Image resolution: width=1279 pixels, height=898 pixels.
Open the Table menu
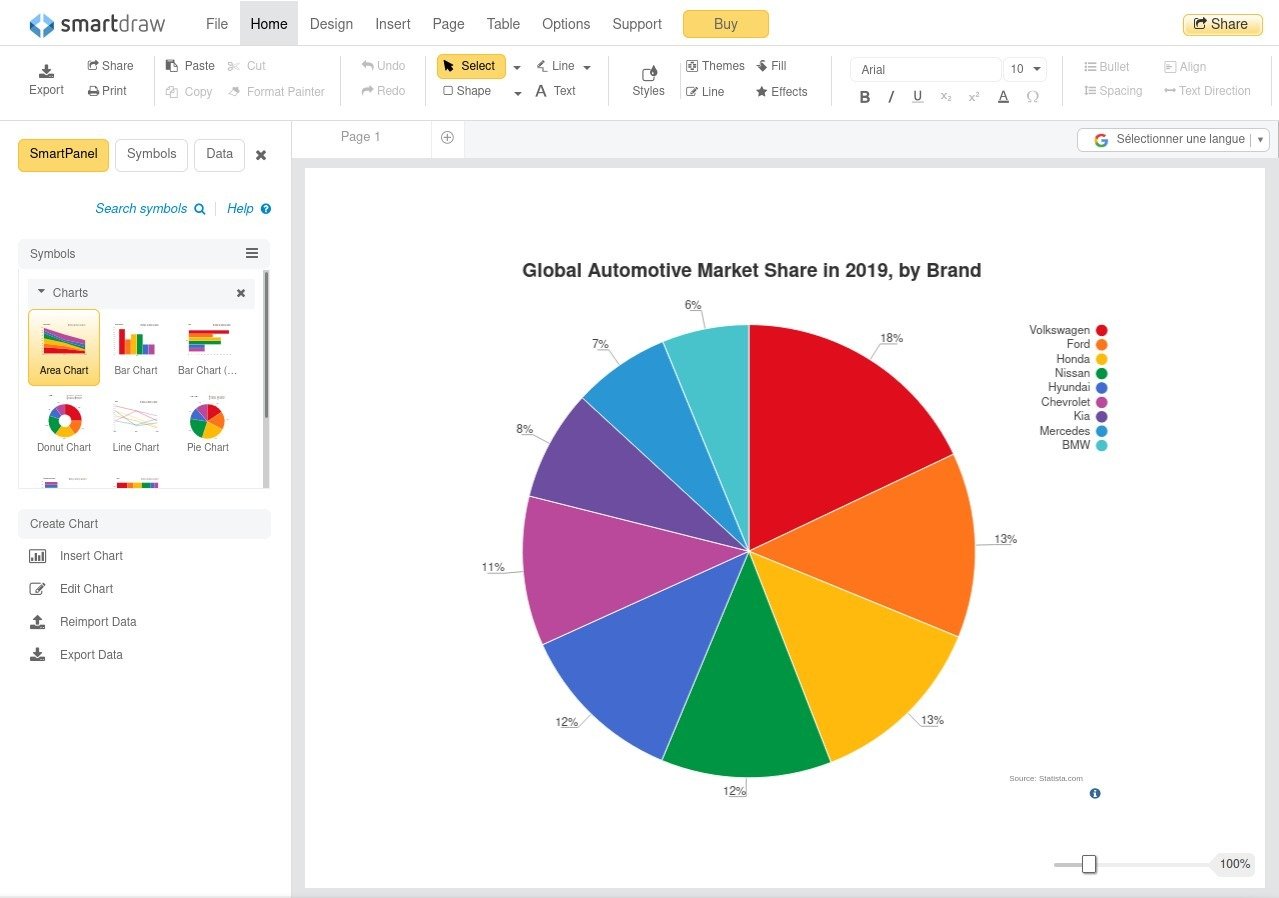click(x=503, y=24)
